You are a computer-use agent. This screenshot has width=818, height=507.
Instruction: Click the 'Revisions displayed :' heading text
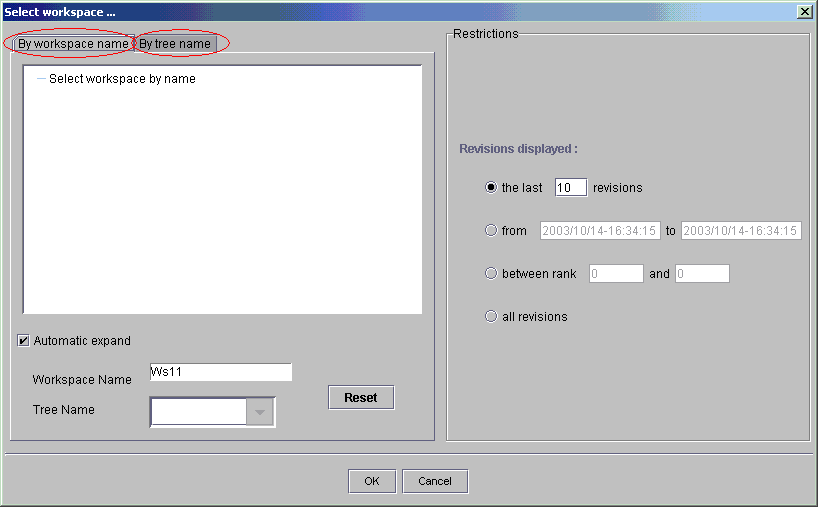point(518,149)
